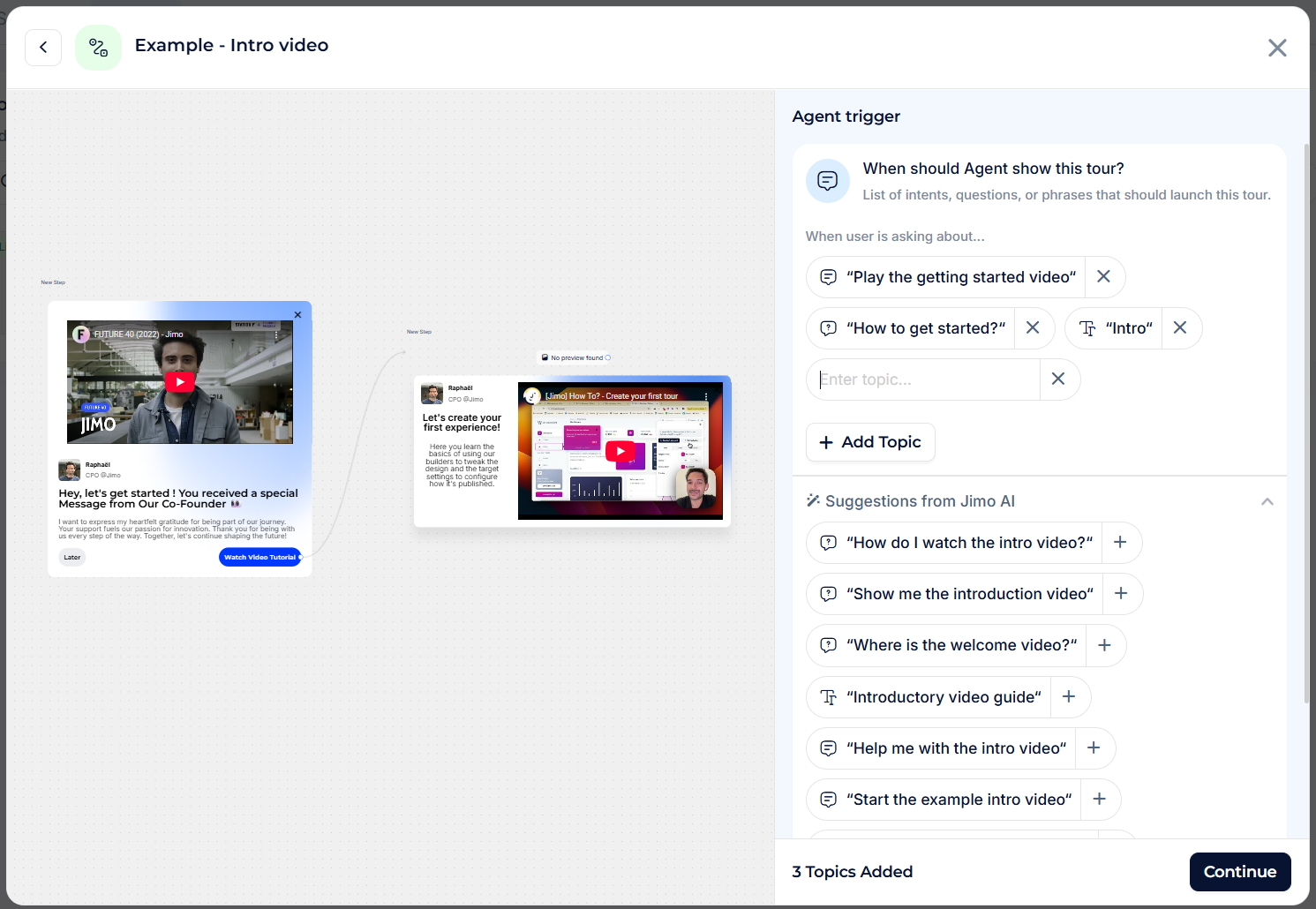
Task: Go back using the left chevron button
Action: [43, 48]
